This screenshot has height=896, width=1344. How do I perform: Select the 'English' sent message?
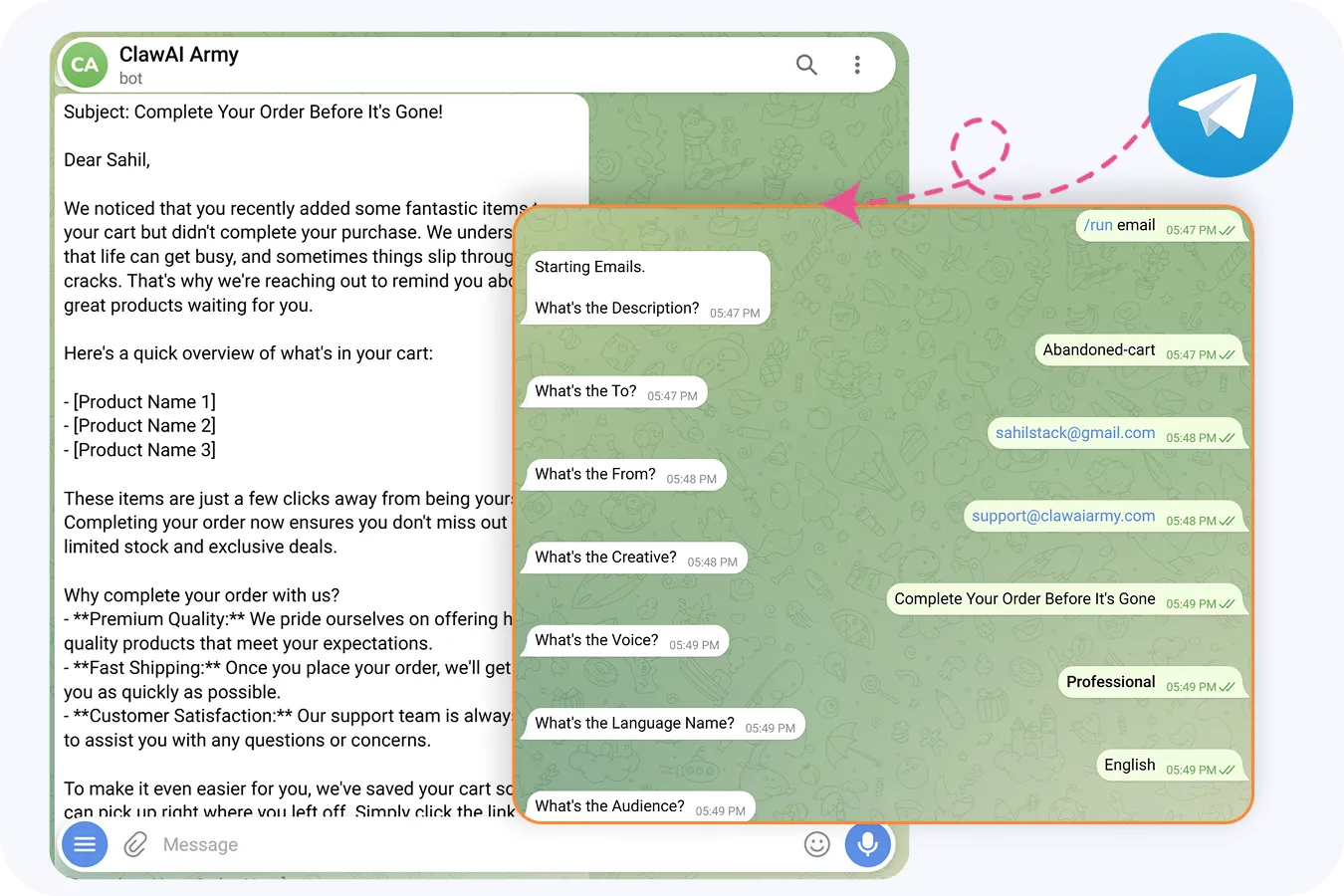[x=1172, y=766]
